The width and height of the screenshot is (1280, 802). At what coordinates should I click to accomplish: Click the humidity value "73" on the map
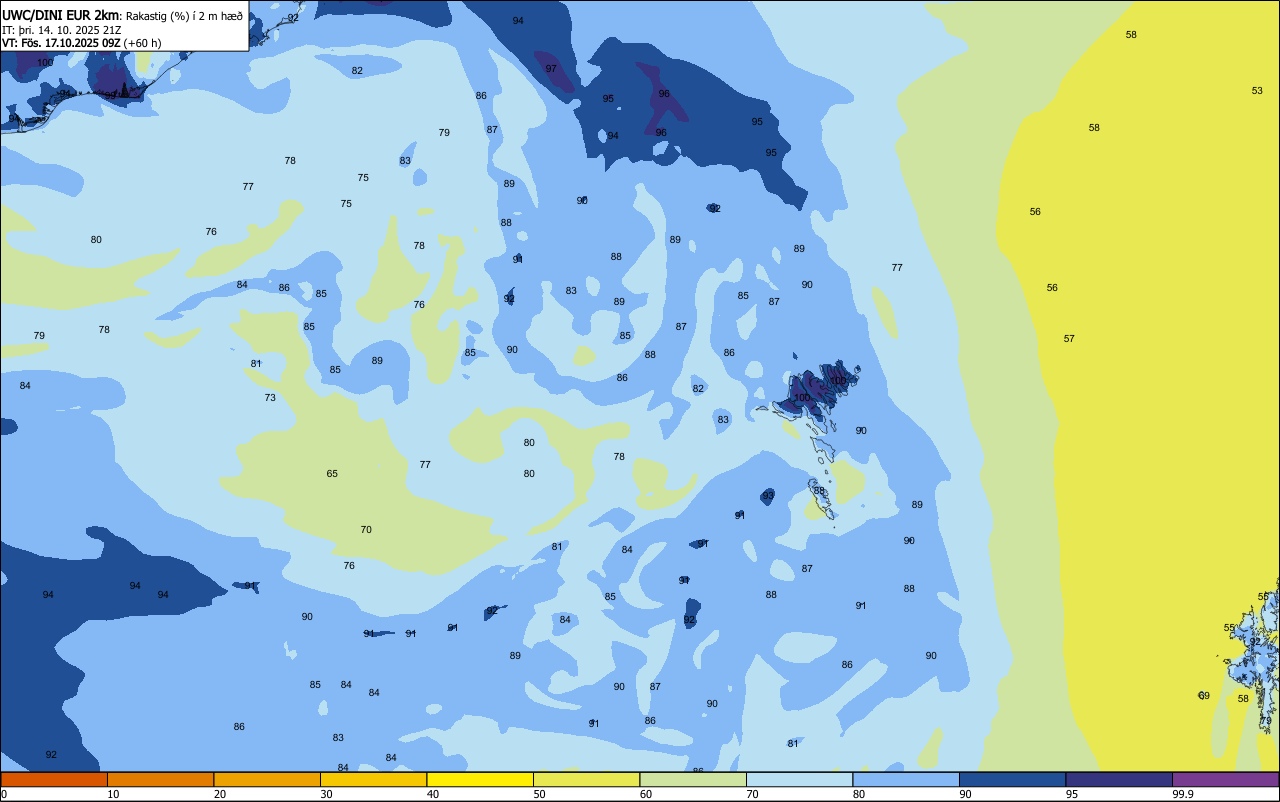pyautogui.click(x=270, y=398)
